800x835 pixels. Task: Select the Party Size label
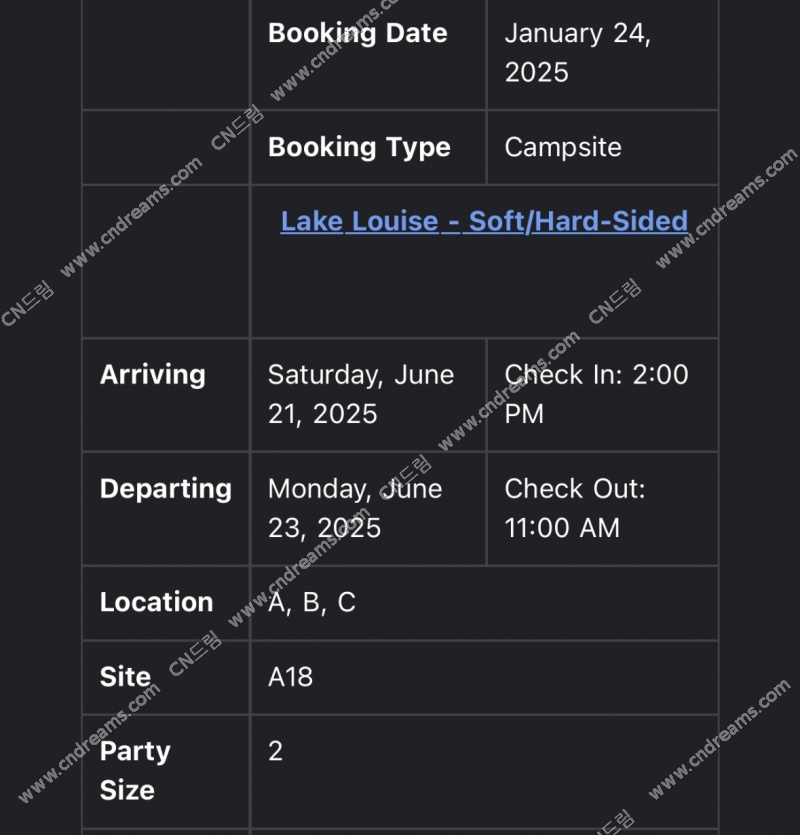pyautogui.click(x=135, y=771)
